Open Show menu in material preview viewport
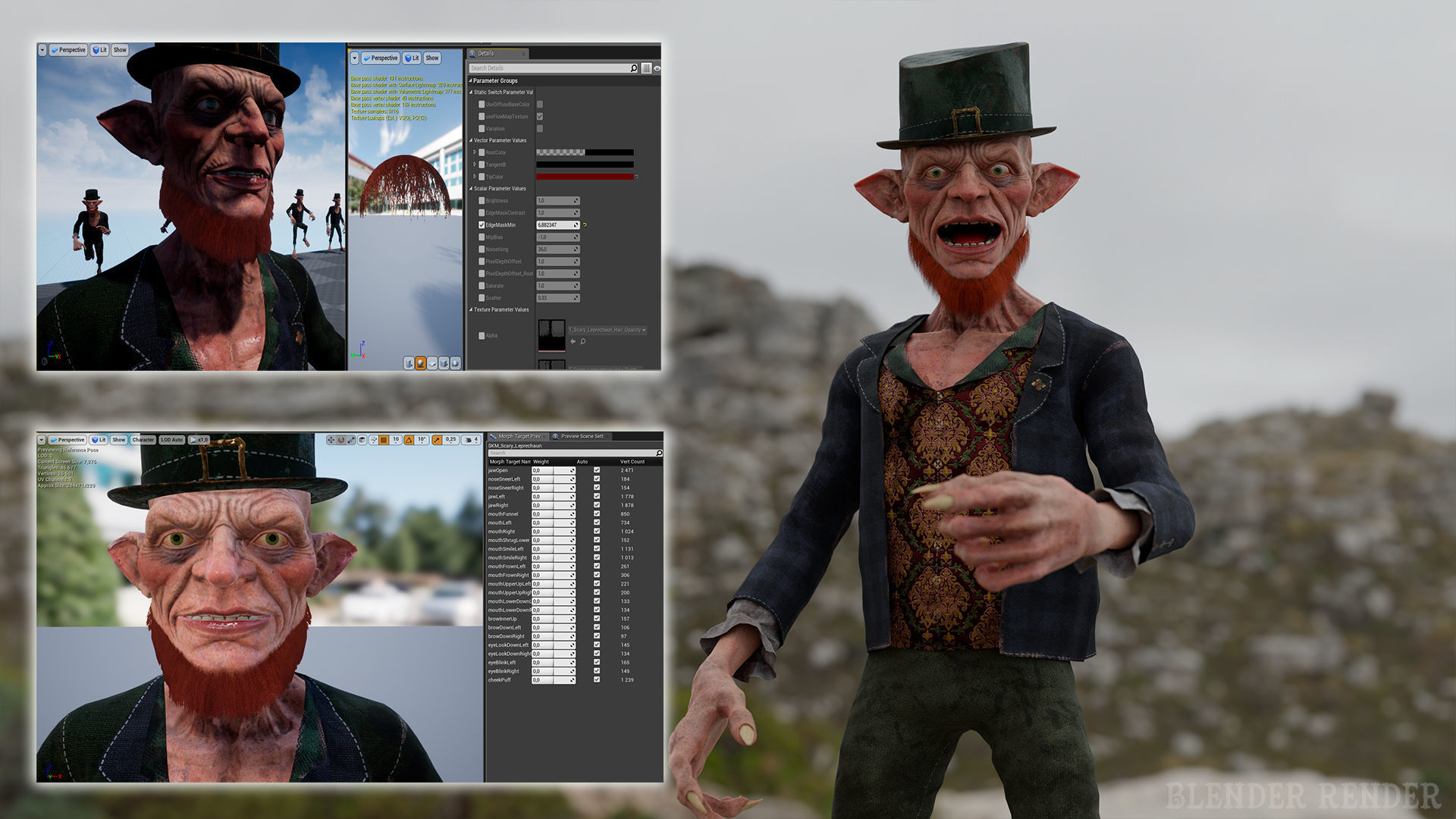Viewport: 1456px width, 819px height. point(432,58)
